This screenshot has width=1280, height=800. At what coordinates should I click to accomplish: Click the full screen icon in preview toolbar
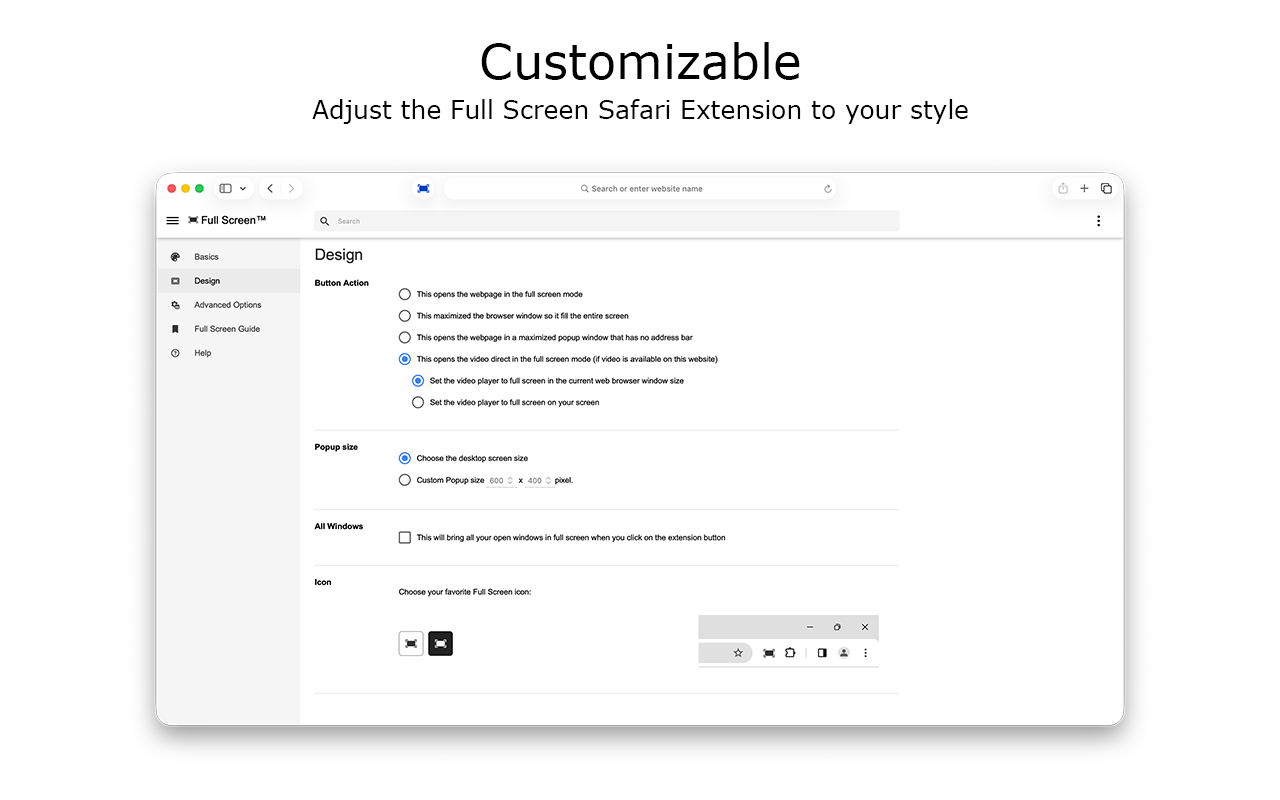tap(769, 653)
